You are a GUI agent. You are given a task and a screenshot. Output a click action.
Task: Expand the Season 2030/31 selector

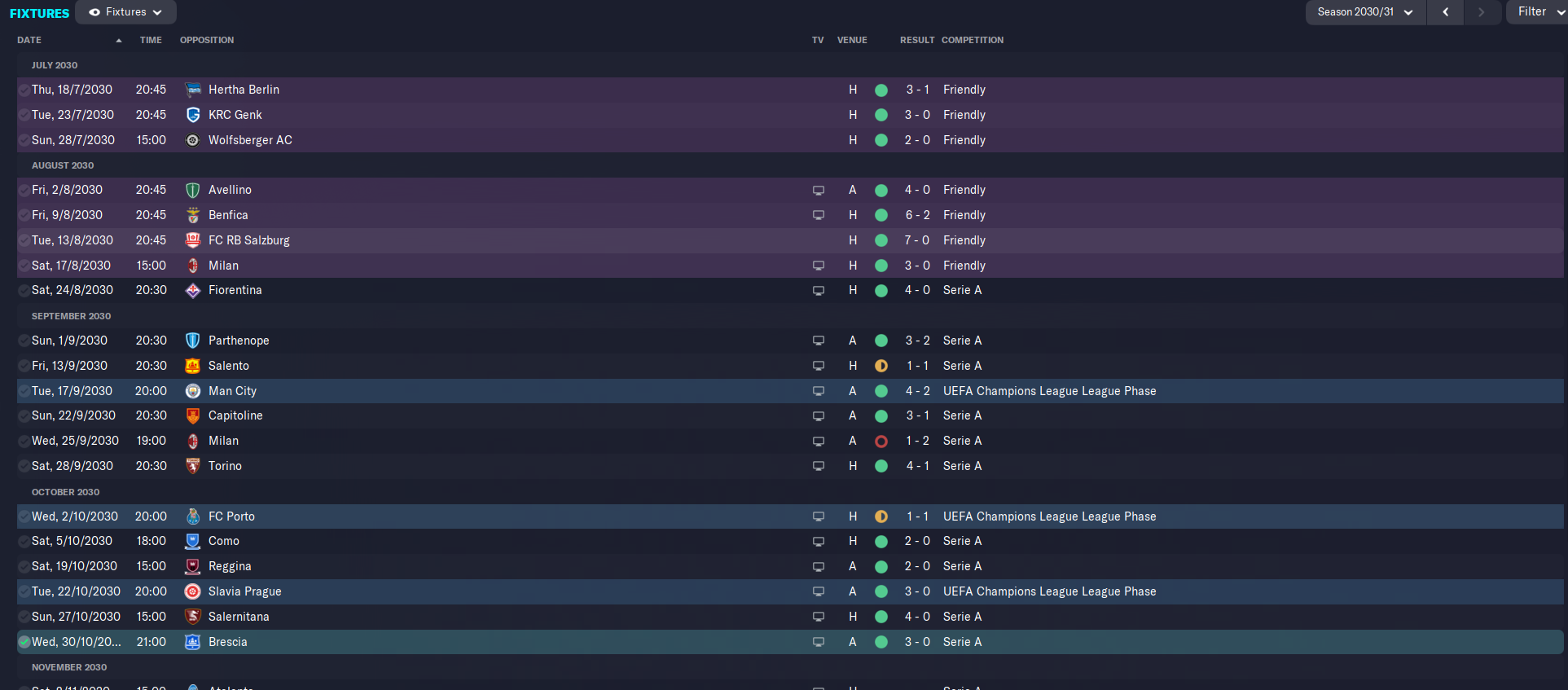point(1365,12)
